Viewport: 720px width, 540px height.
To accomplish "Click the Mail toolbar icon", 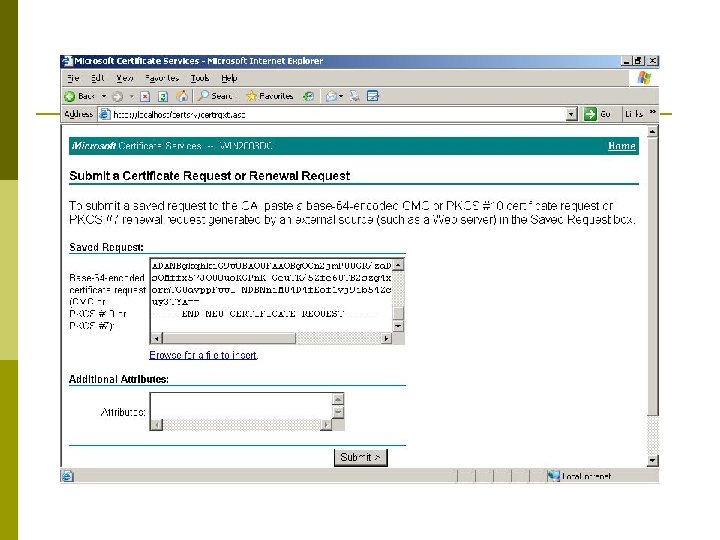I will pyautogui.click(x=332, y=96).
